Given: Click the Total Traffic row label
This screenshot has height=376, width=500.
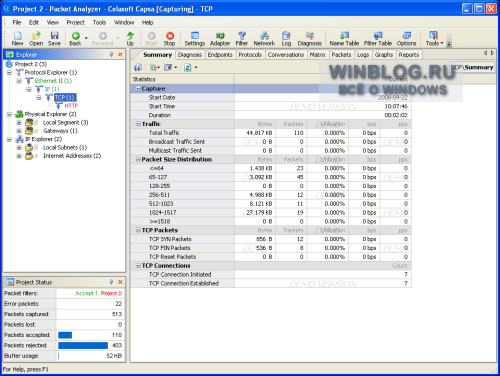Looking at the screenshot, I should coord(164,133).
